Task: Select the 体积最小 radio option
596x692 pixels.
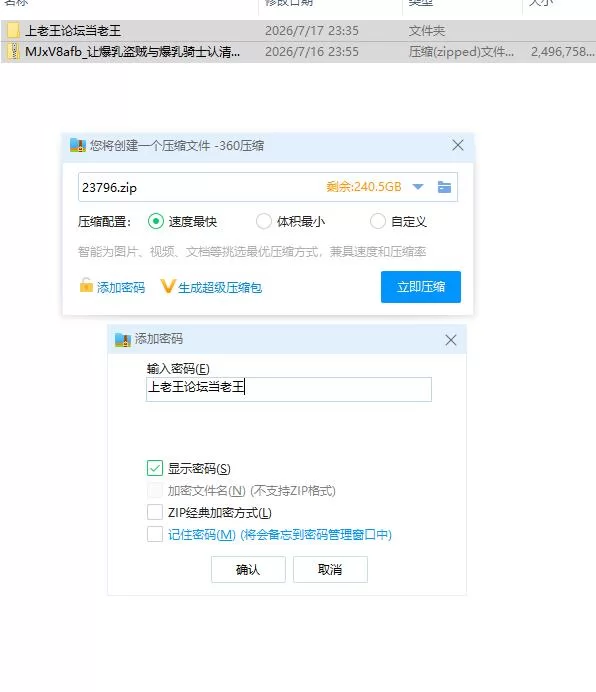Action: pyautogui.click(x=264, y=221)
